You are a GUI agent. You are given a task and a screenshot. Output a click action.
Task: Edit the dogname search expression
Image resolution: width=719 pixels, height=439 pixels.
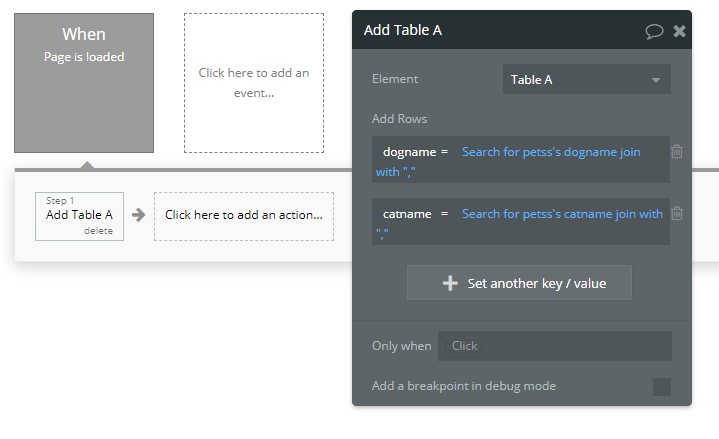508,161
